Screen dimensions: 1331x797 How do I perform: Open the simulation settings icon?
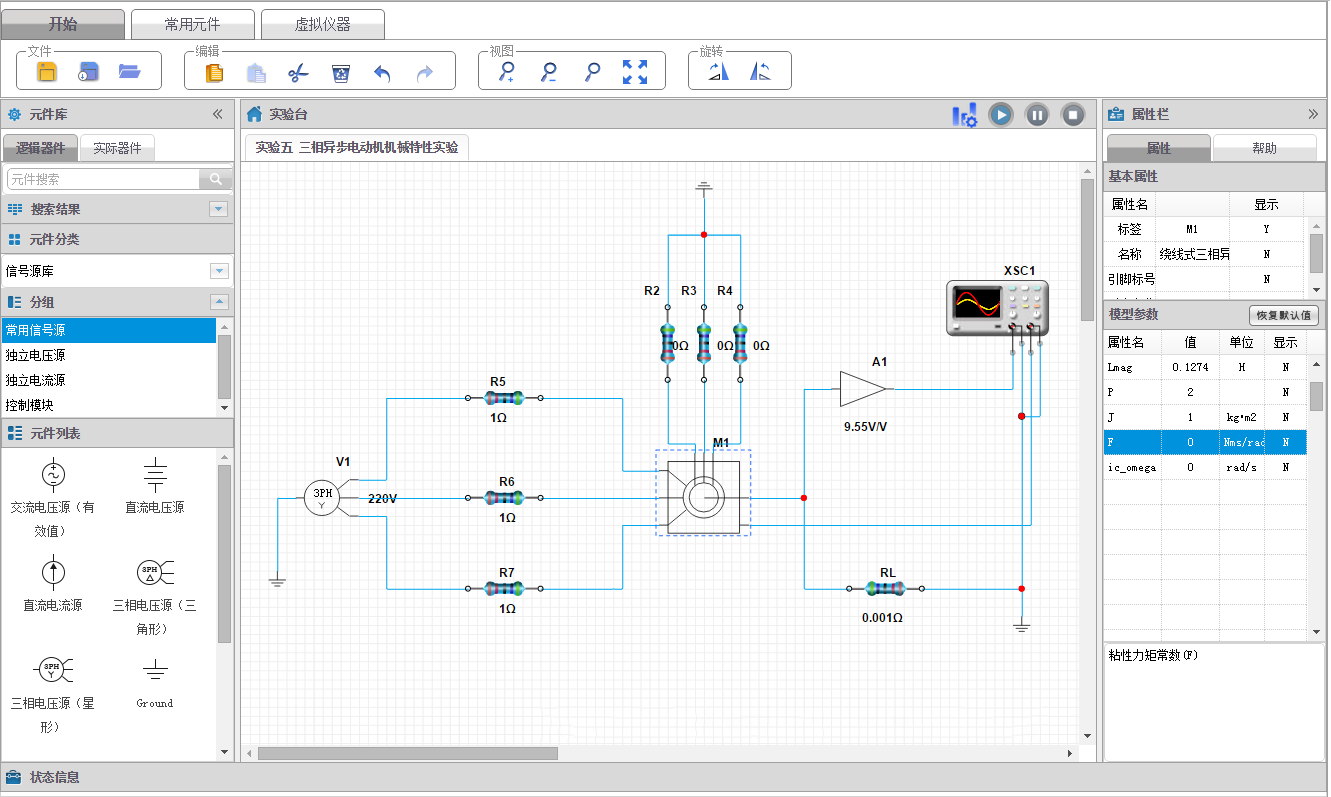click(964, 115)
